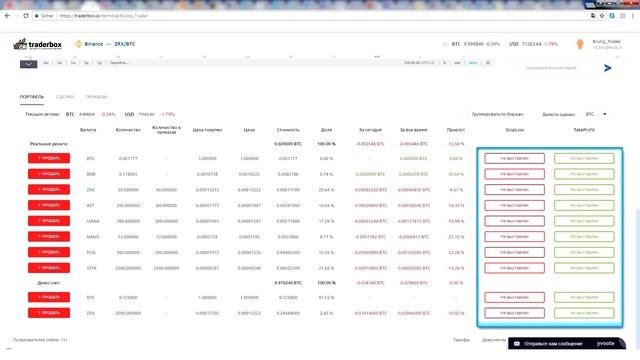Open the orange user avatar

click(580, 44)
